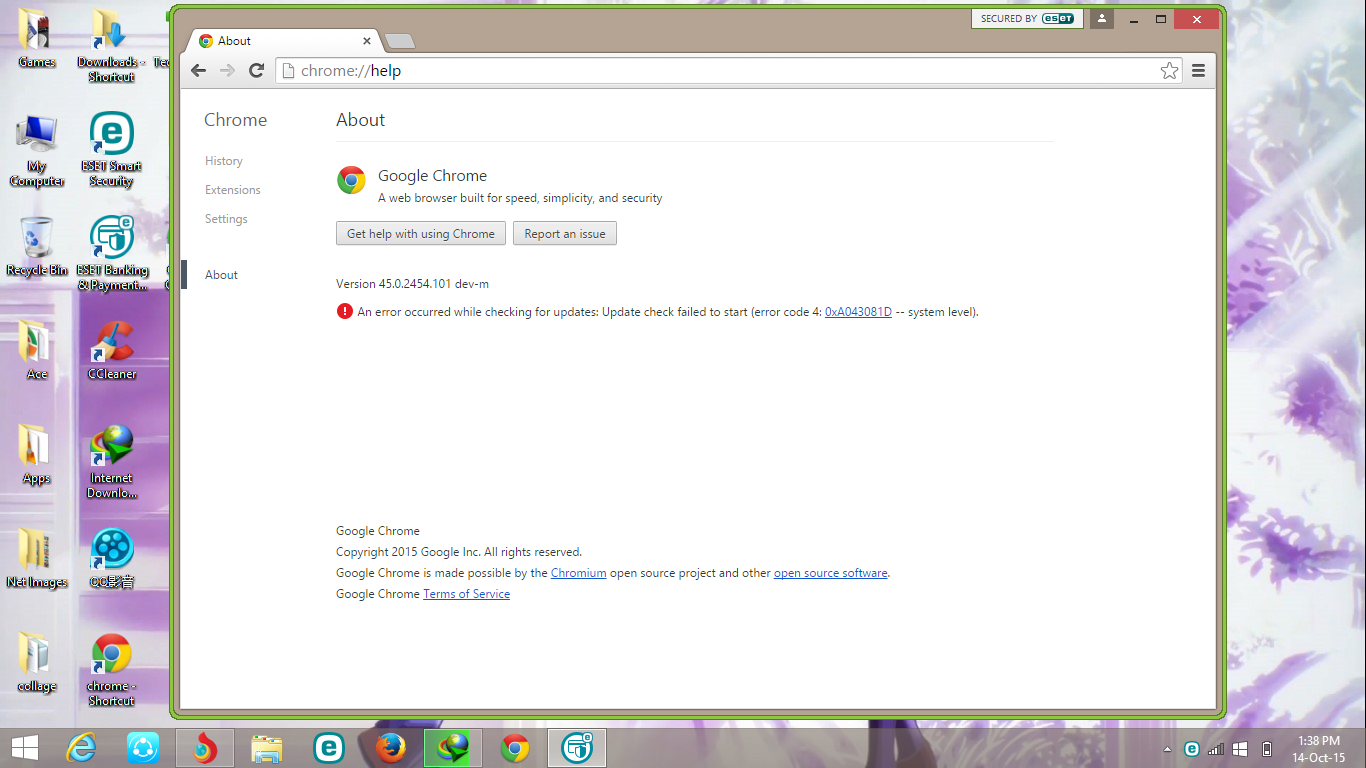Open SHAREit from the taskbar

(142, 748)
